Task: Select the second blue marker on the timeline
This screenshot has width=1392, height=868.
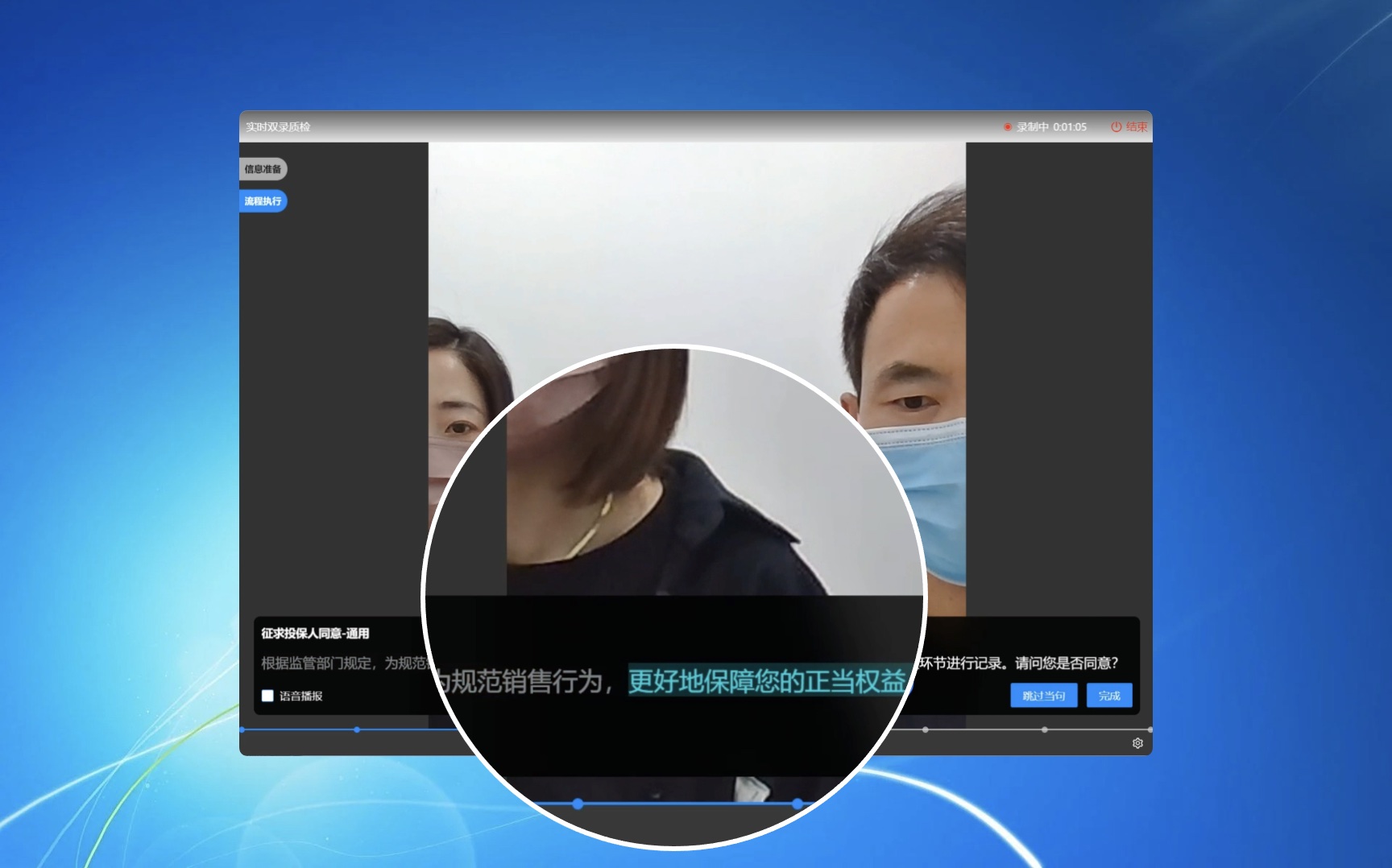Action: click(357, 730)
